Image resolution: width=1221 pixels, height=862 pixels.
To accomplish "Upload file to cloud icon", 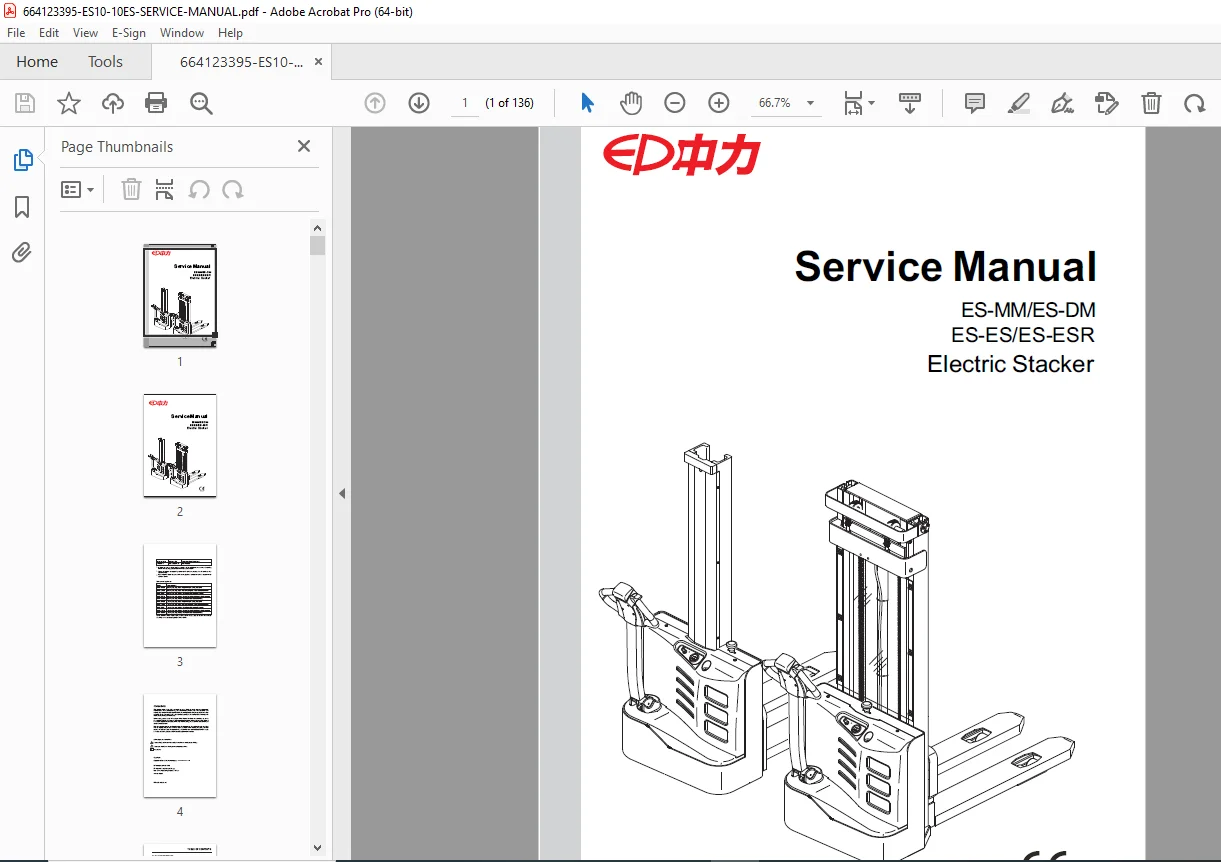I will [113, 103].
